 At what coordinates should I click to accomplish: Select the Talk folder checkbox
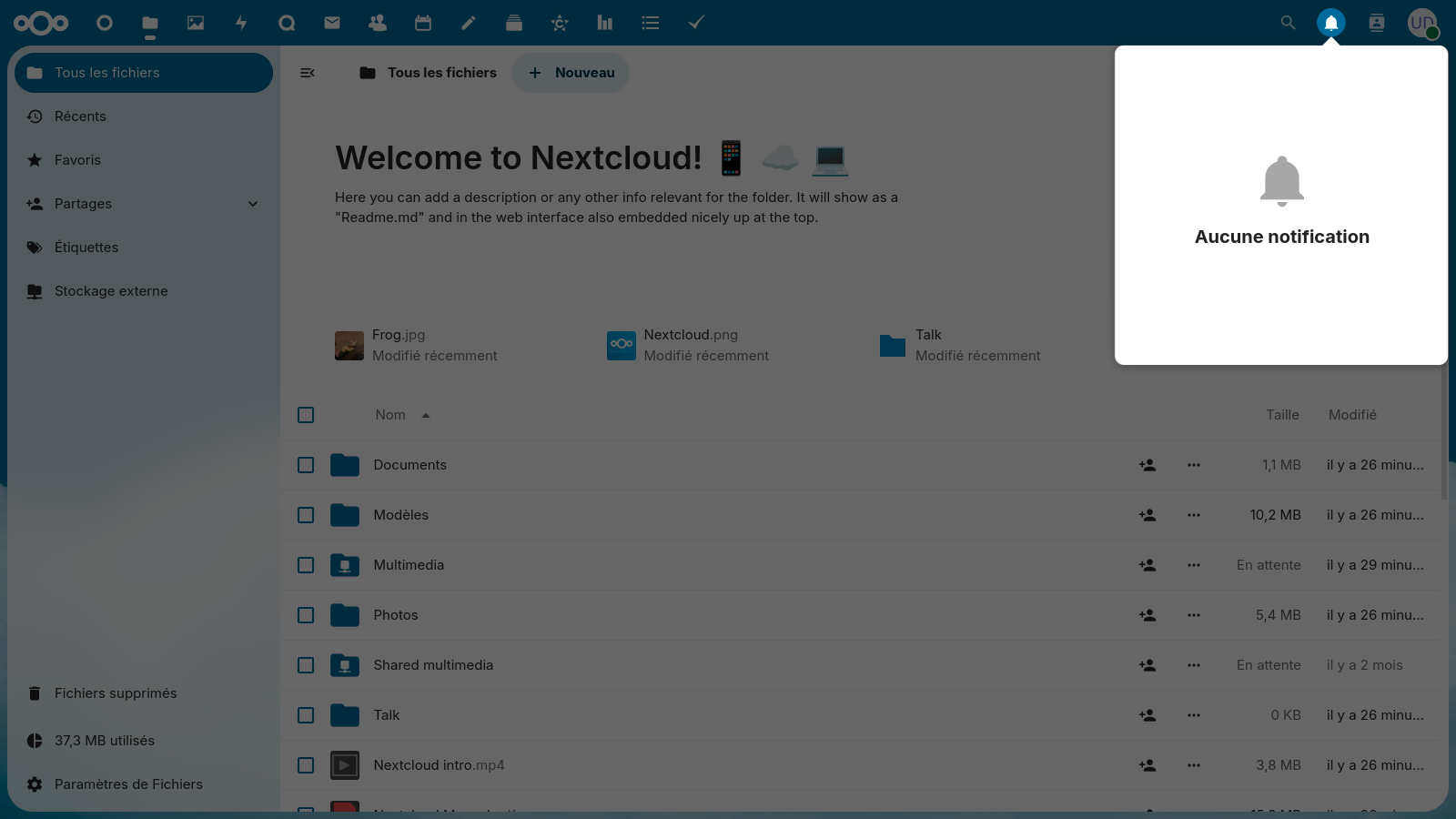click(306, 715)
